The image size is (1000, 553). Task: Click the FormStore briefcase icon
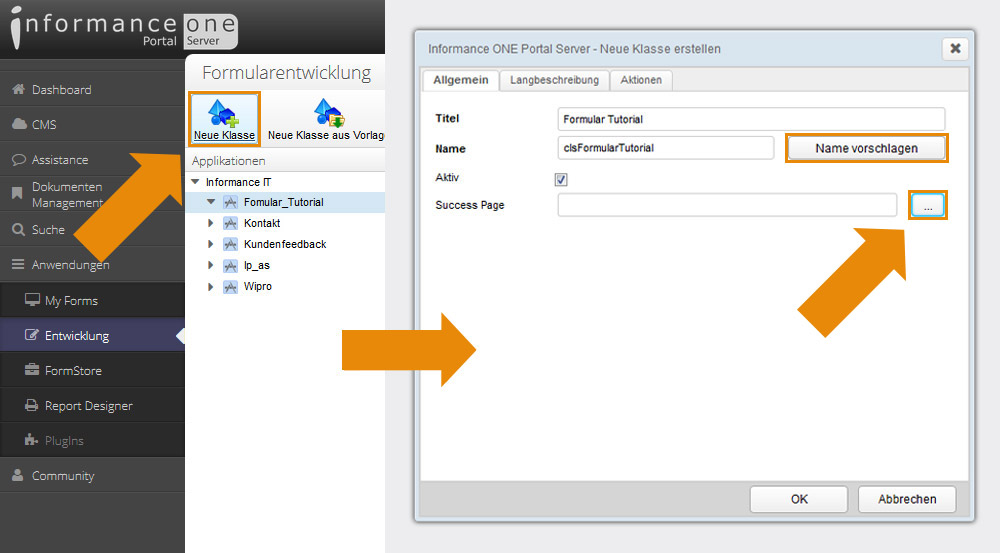pyautogui.click(x=32, y=370)
